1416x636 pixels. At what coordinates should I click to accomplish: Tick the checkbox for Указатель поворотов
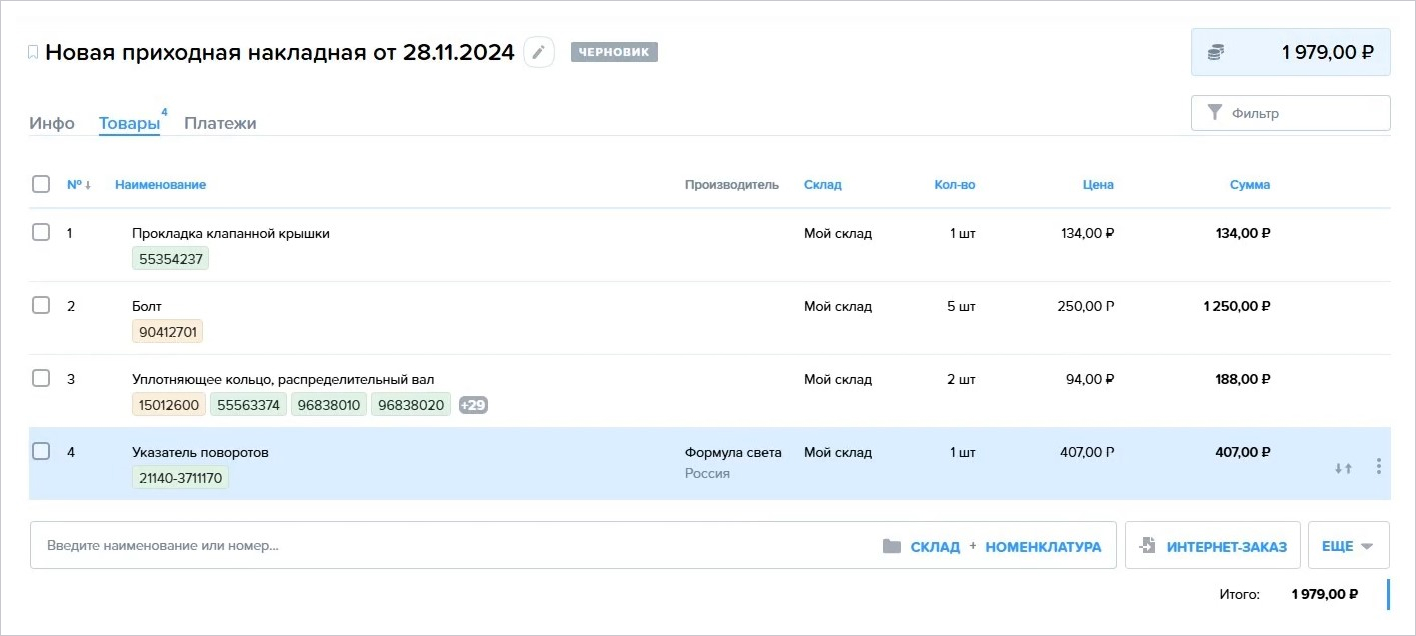(41, 451)
